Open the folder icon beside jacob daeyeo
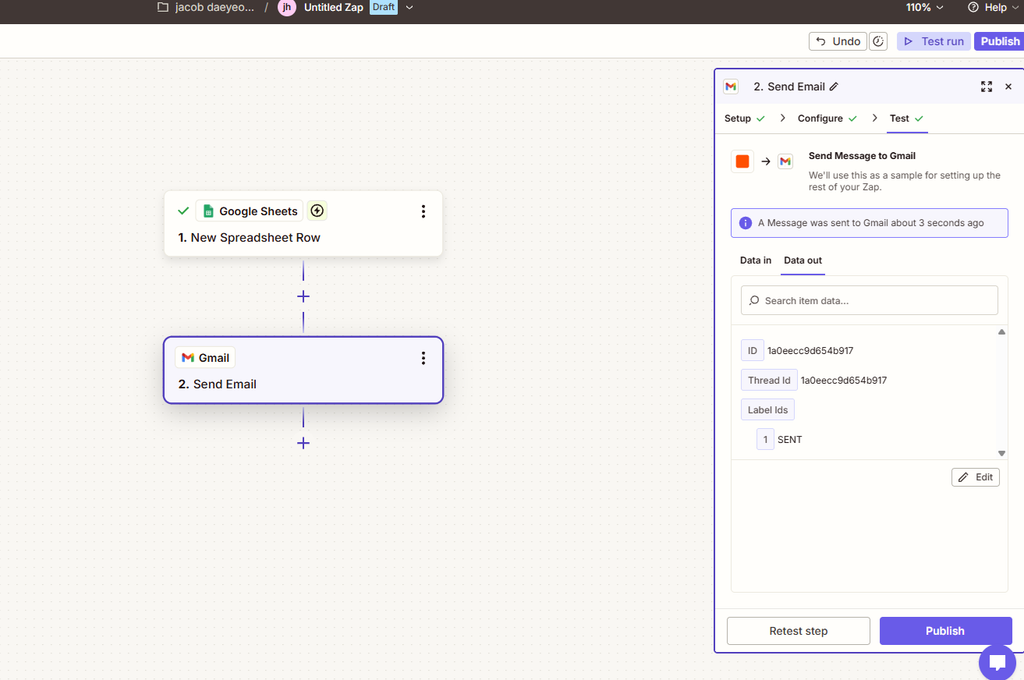Screen dimensions: 1024x680 coord(163,7)
